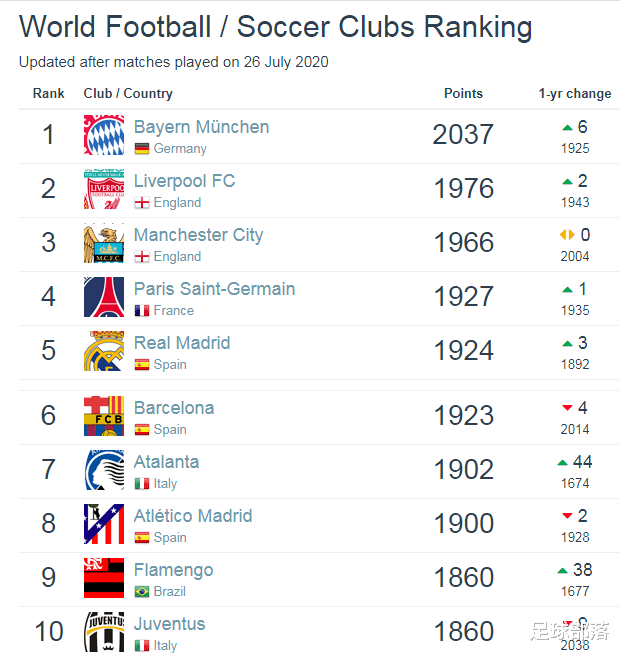The width and height of the screenshot is (620, 654).
Task: Click the Liverpool FC club crest
Action: coord(104,189)
